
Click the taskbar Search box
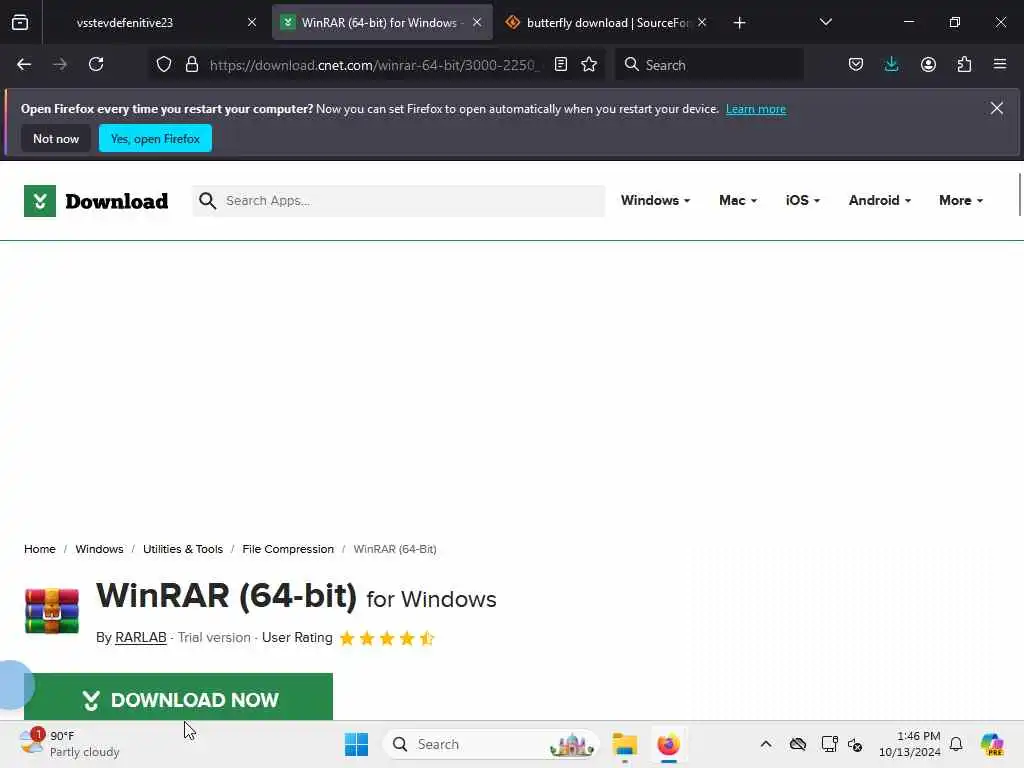click(x=490, y=744)
